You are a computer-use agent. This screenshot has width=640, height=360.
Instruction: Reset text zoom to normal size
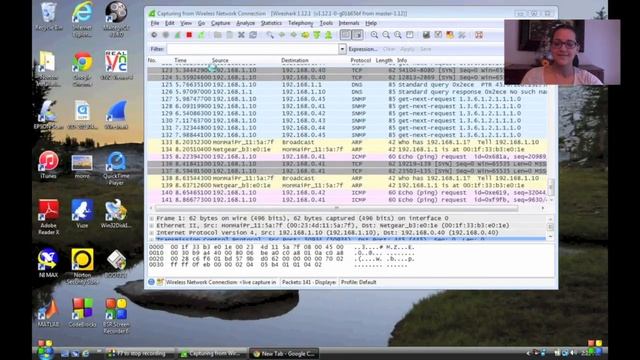(398, 35)
